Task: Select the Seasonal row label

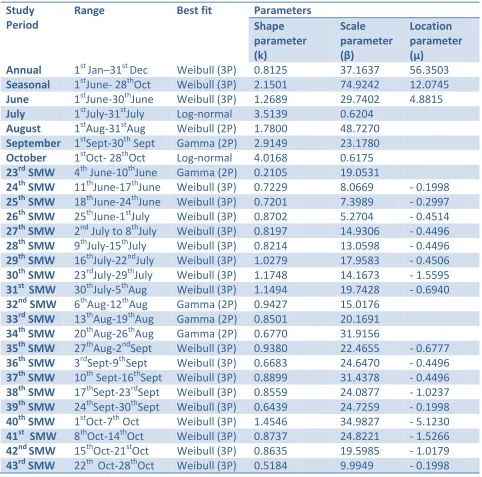Action: coord(28,85)
